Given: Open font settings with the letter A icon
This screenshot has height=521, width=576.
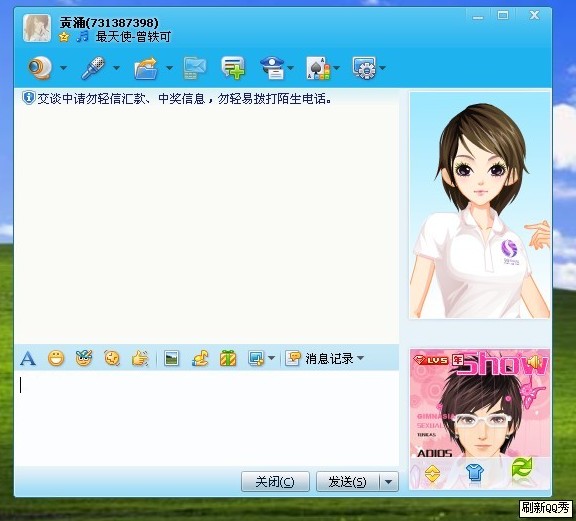Looking at the screenshot, I should [28, 358].
